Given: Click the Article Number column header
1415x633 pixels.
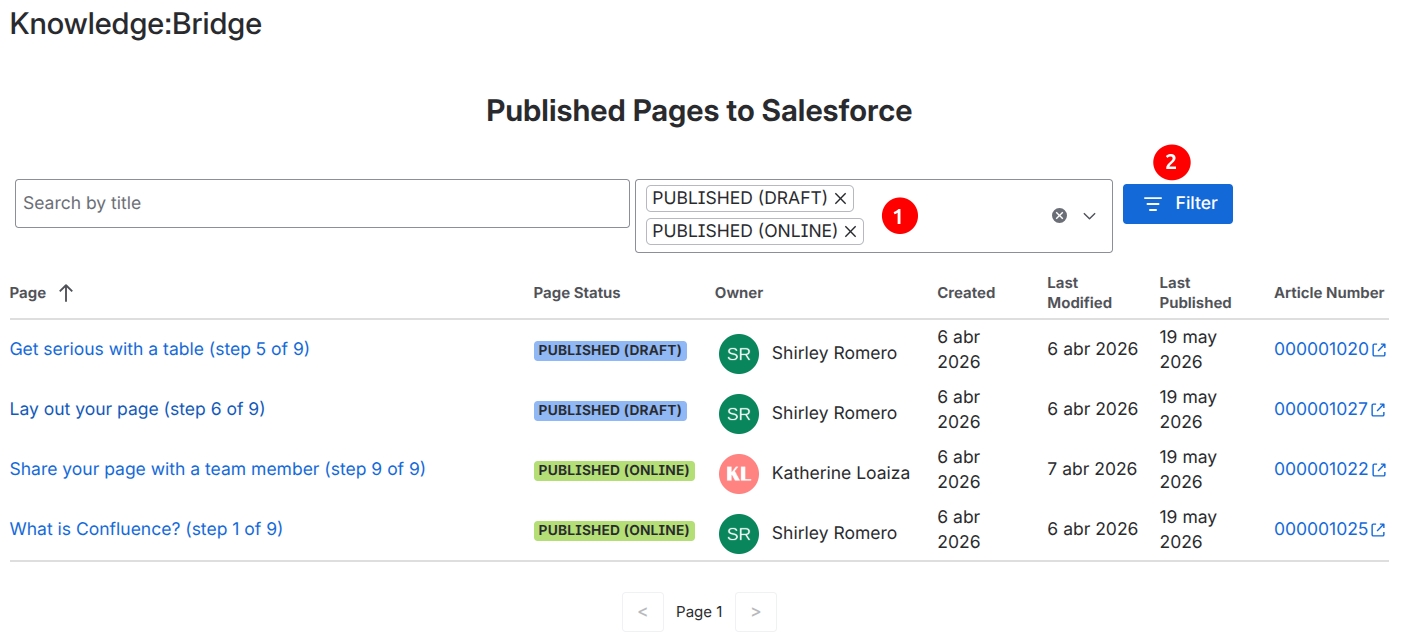Looking at the screenshot, I should [x=1329, y=293].
